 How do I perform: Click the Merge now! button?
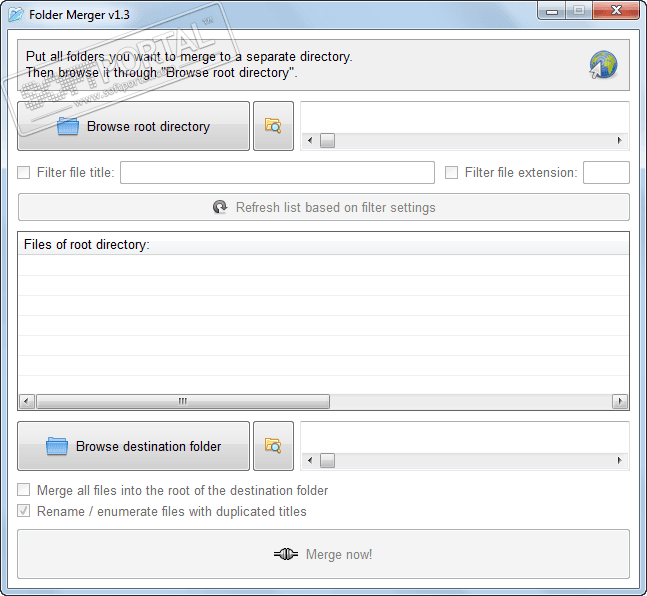tap(324, 554)
